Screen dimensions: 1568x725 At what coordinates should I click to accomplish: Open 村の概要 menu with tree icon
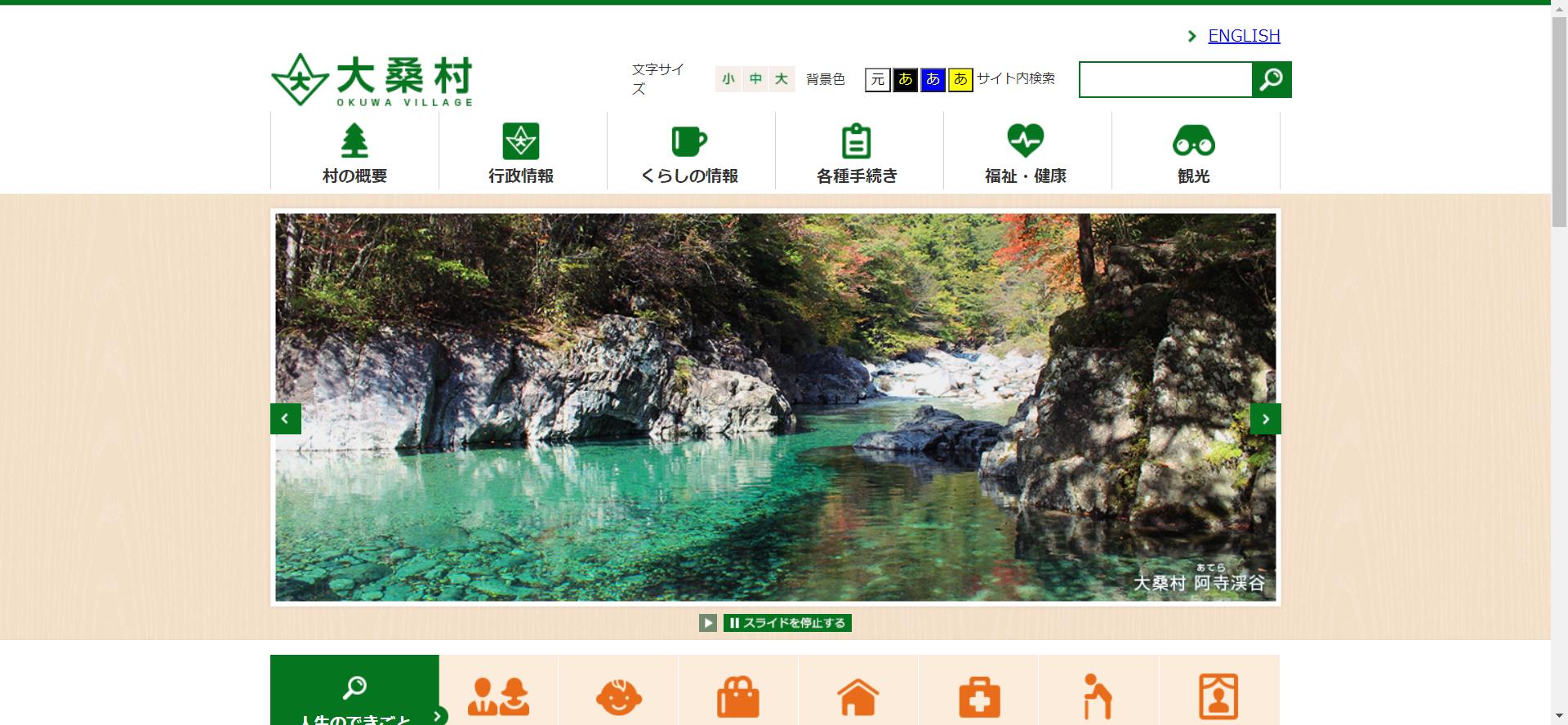pyautogui.click(x=354, y=151)
